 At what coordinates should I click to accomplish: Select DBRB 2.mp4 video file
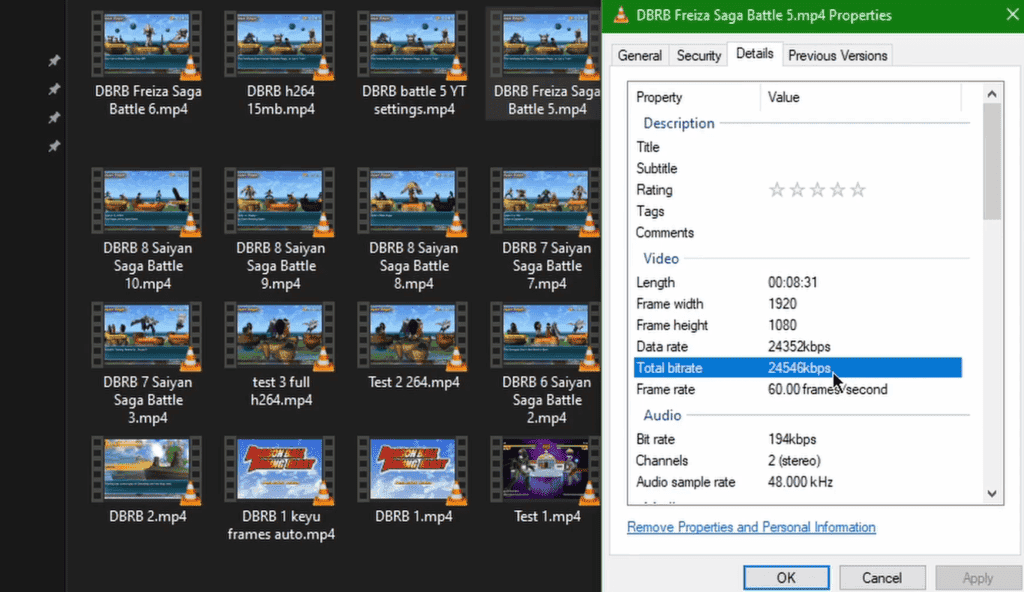click(x=148, y=481)
